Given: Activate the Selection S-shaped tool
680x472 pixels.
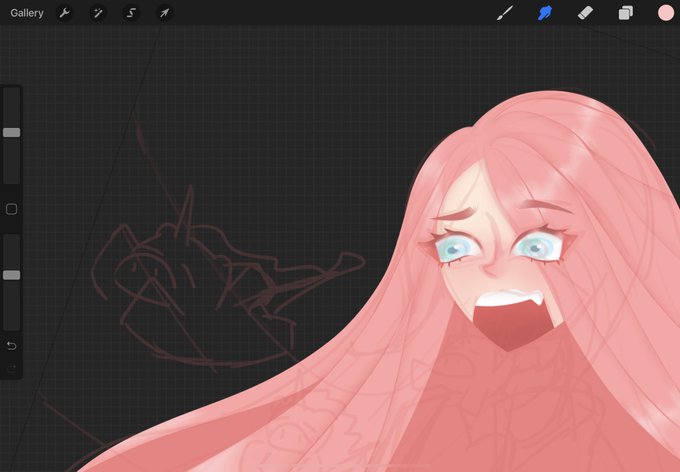Looking at the screenshot, I should [131, 13].
